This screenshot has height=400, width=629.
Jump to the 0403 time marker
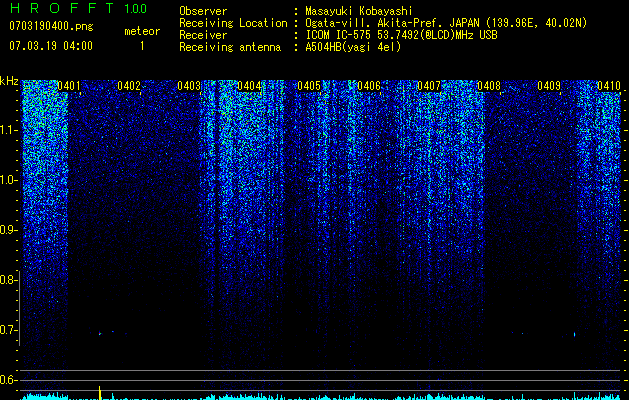[189, 86]
